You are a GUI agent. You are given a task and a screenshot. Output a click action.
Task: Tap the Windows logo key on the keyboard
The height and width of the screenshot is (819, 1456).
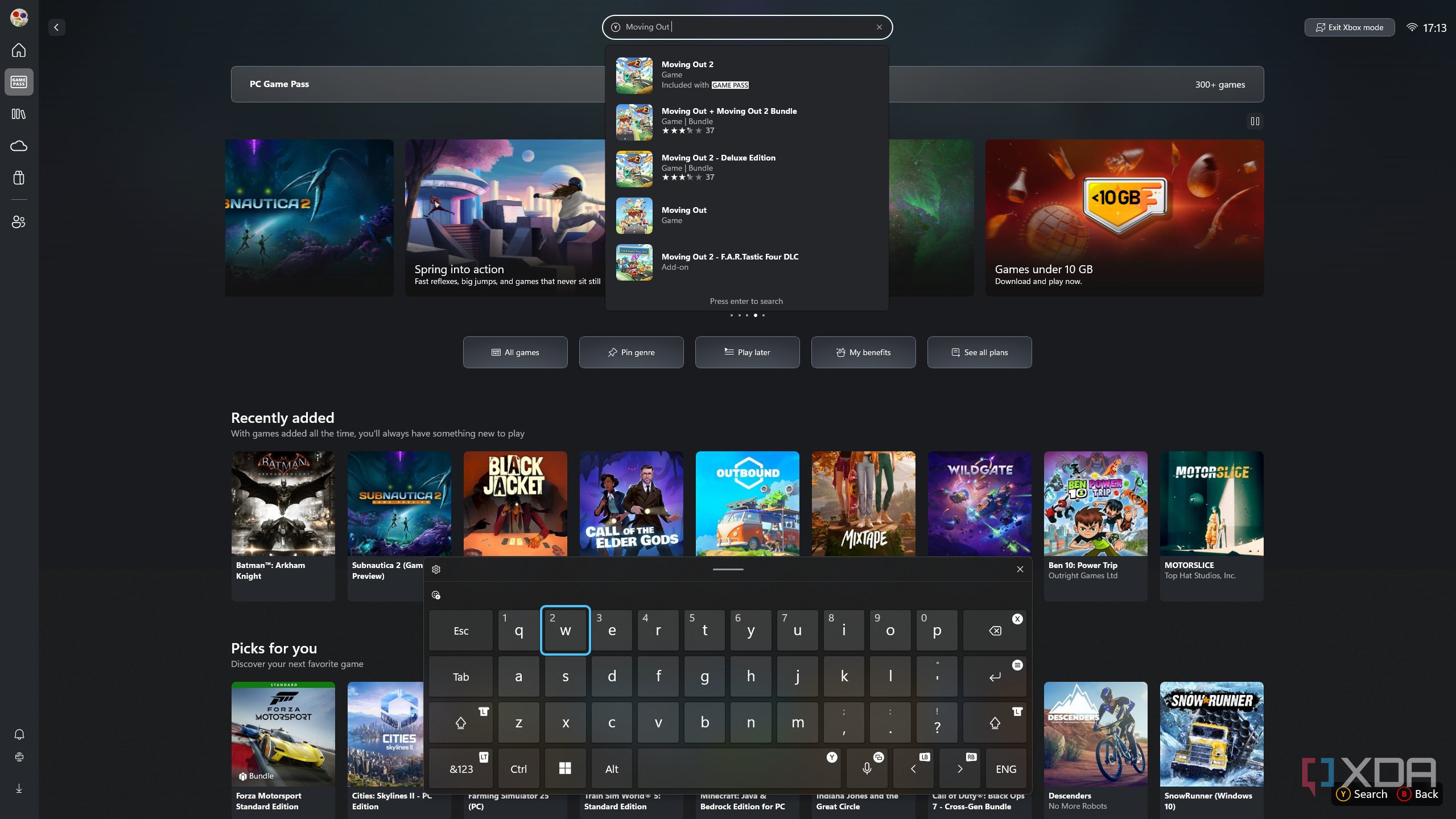pyautogui.click(x=565, y=769)
